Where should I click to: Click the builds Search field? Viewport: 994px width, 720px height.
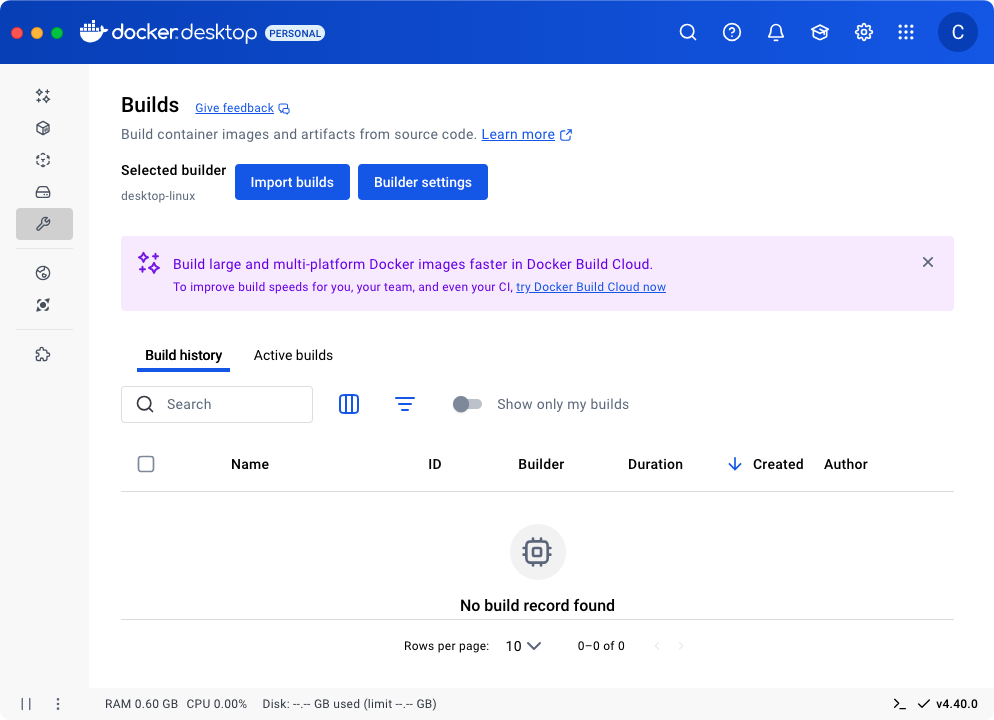tap(217, 404)
